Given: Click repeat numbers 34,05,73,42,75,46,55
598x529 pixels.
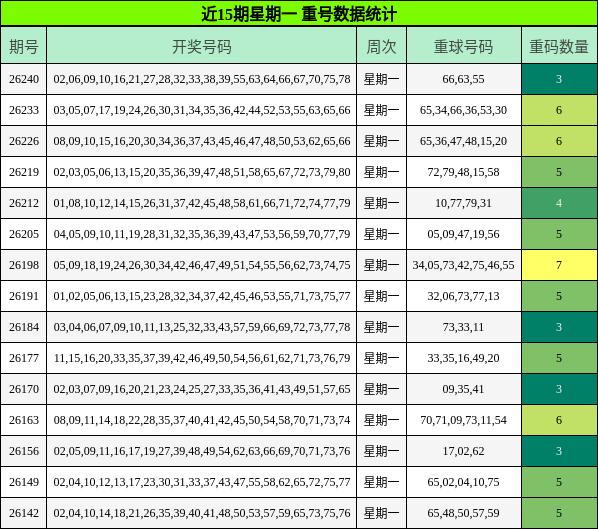Looking at the screenshot, I should click(x=463, y=265).
